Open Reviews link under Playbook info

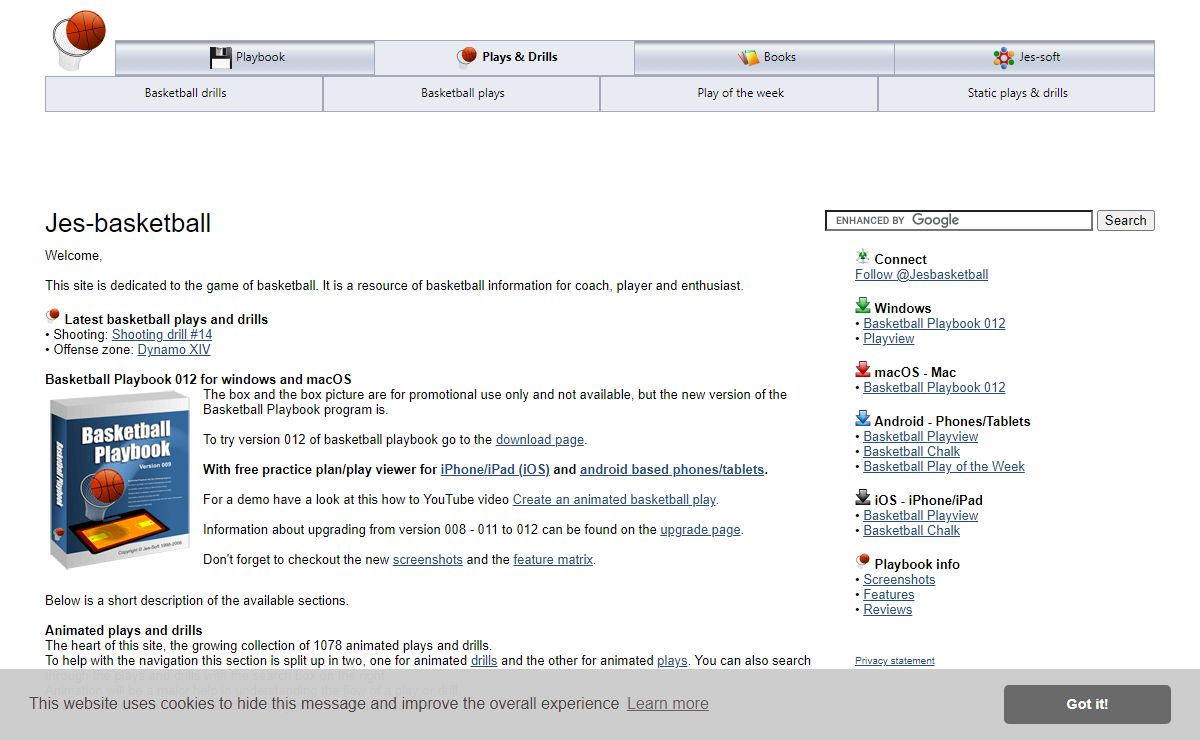[x=888, y=609]
